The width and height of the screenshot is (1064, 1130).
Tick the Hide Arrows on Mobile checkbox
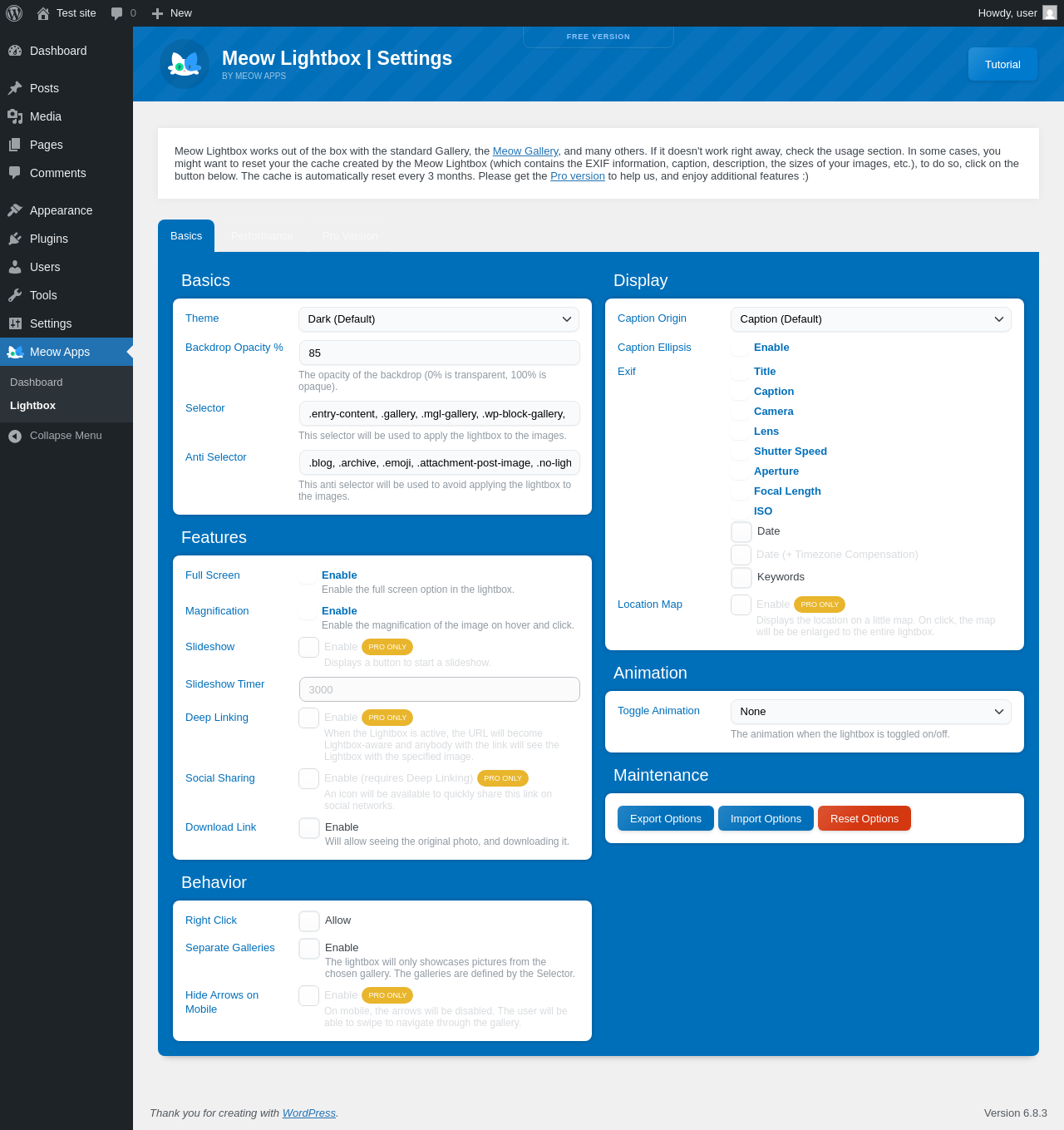tap(308, 995)
